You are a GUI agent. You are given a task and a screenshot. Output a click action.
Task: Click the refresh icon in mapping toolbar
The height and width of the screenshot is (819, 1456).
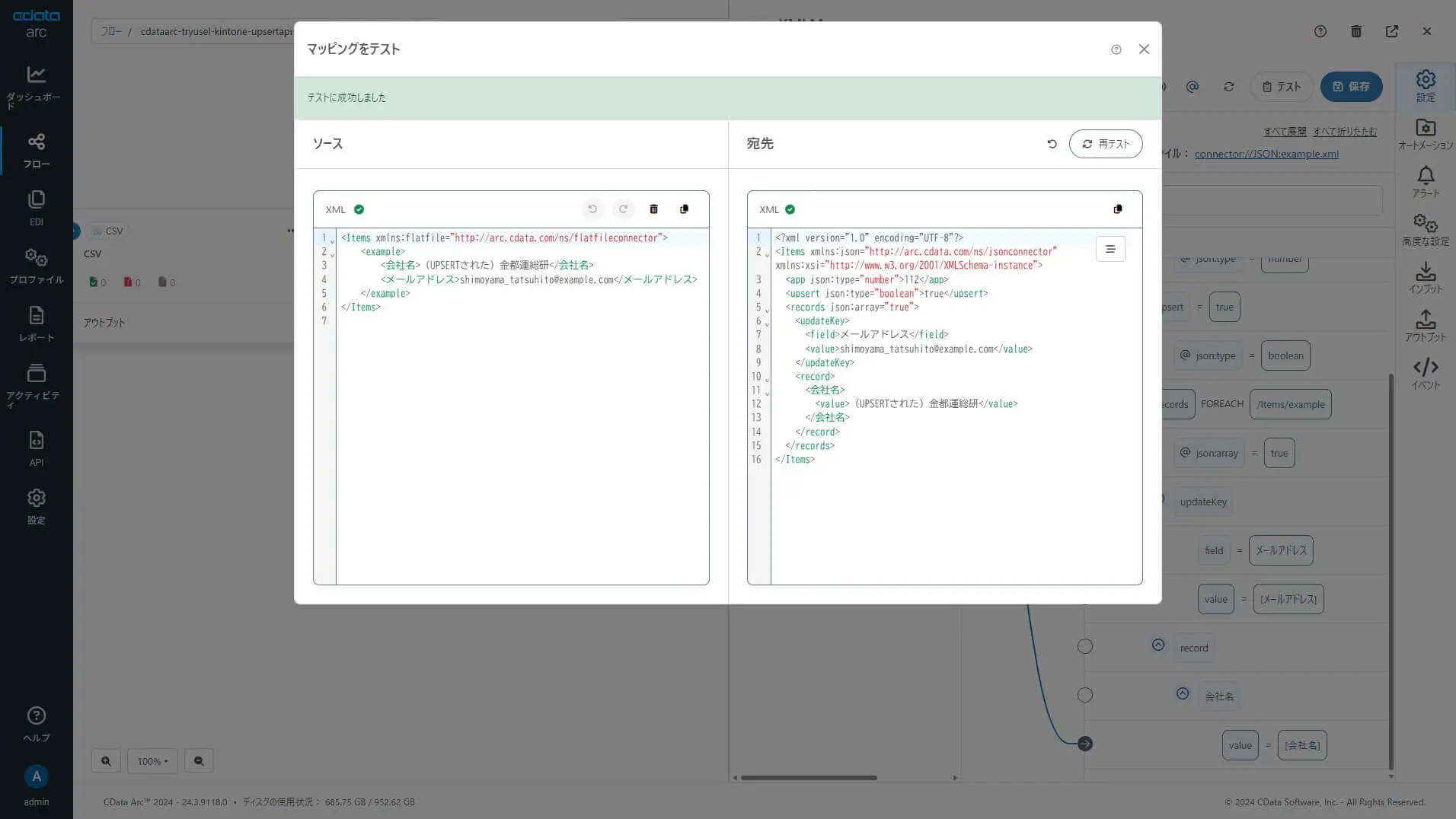coord(1229,87)
